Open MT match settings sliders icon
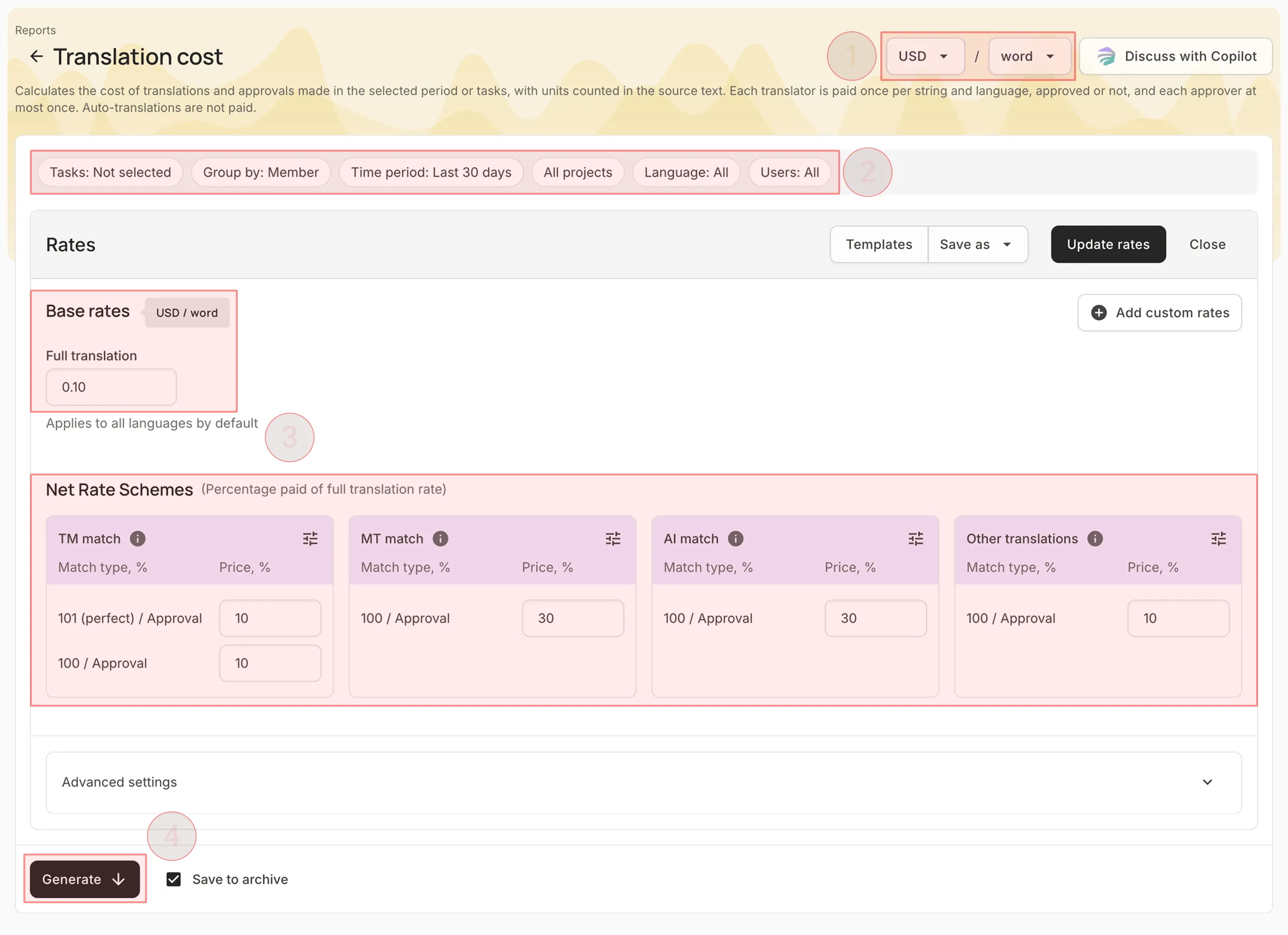The height and width of the screenshot is (935, 1288). [x=613, y=538]
